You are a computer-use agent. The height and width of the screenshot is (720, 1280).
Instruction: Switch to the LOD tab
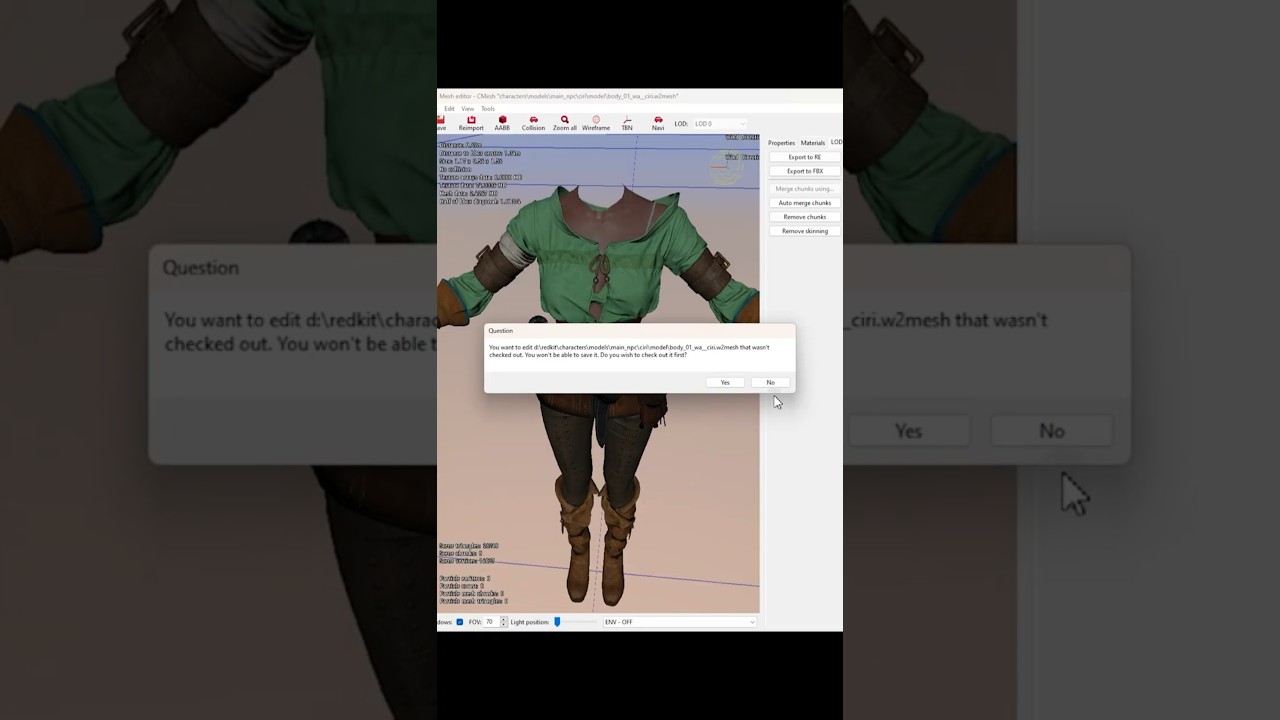coord(836,142)
